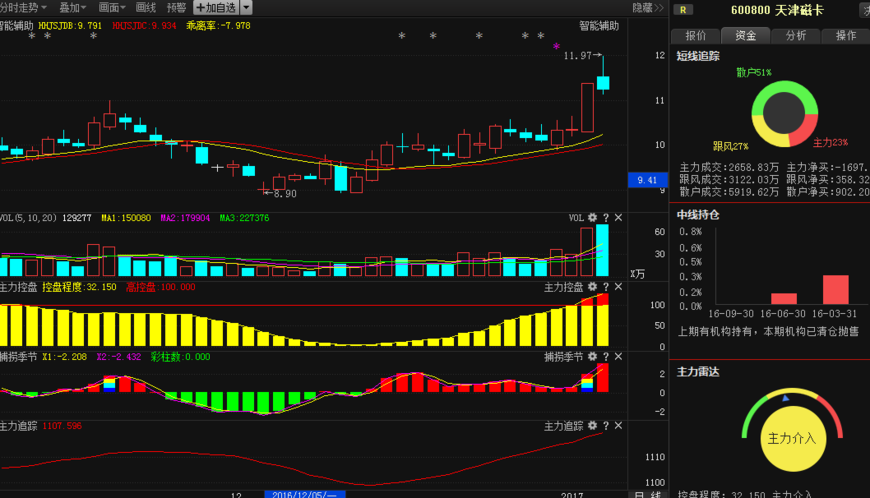Show help for 主力追踪 indicator
870x498 pixels.
pyautogui.click(x=606, y=425)
